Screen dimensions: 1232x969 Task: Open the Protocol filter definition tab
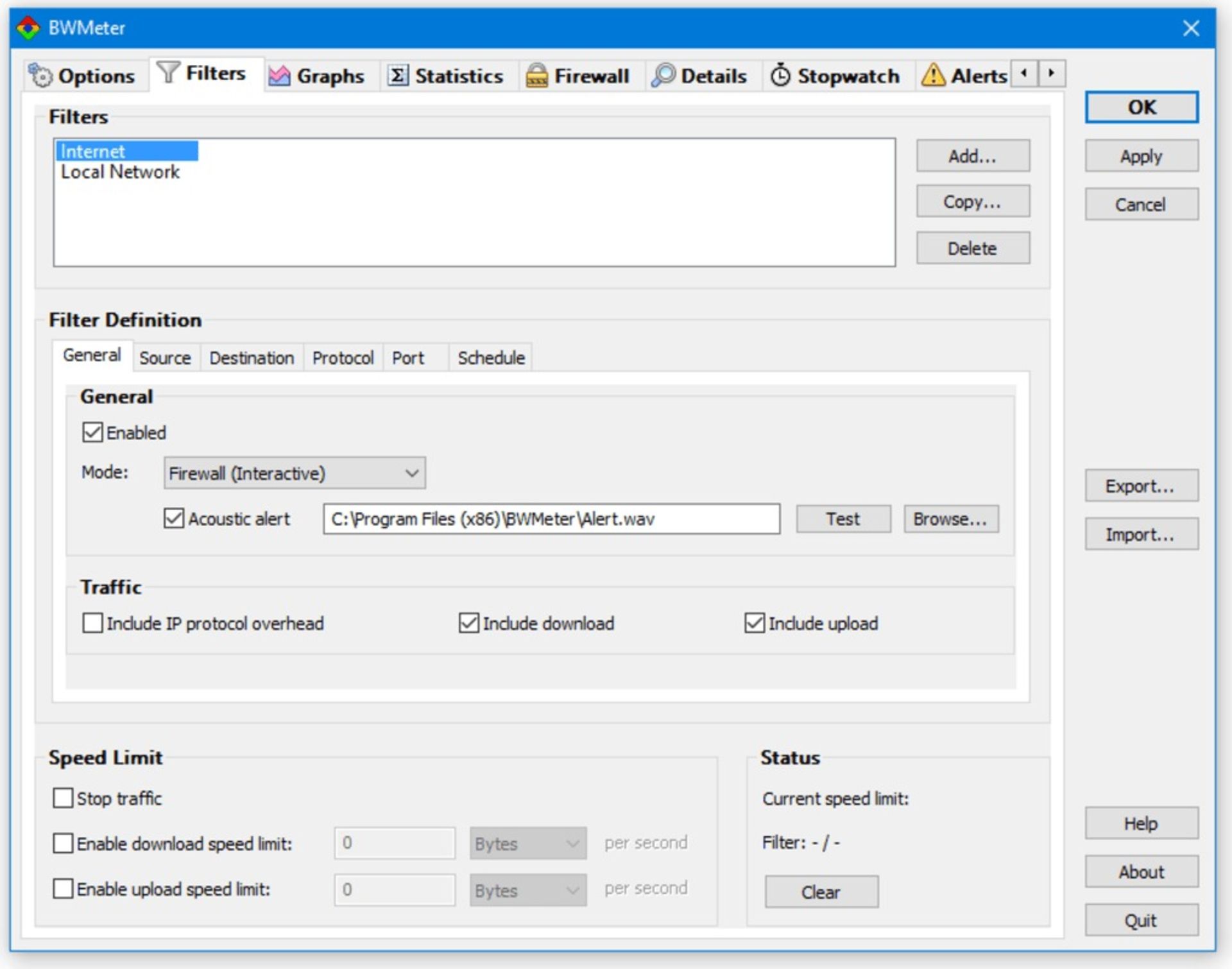point(343,357)
